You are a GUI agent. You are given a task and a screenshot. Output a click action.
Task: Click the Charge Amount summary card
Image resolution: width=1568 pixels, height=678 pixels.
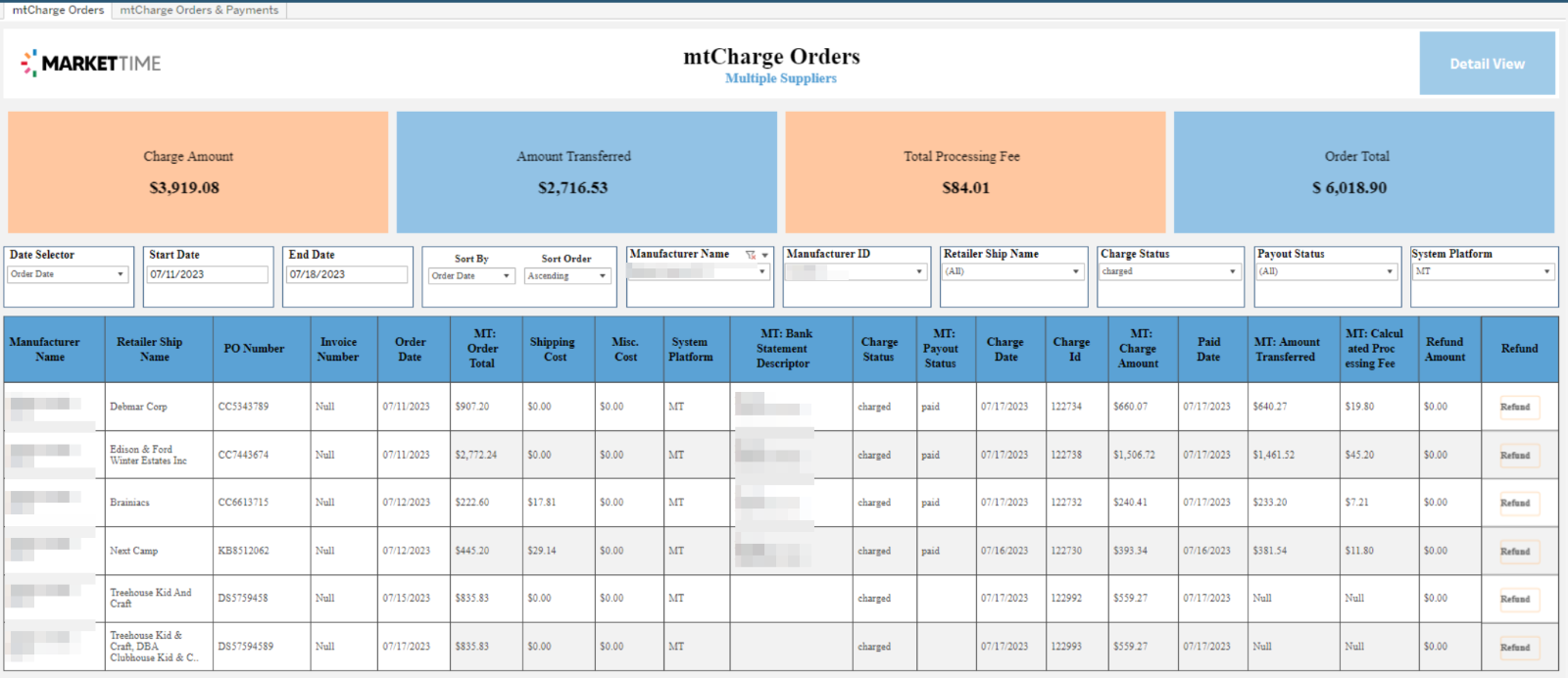(198, 172)
